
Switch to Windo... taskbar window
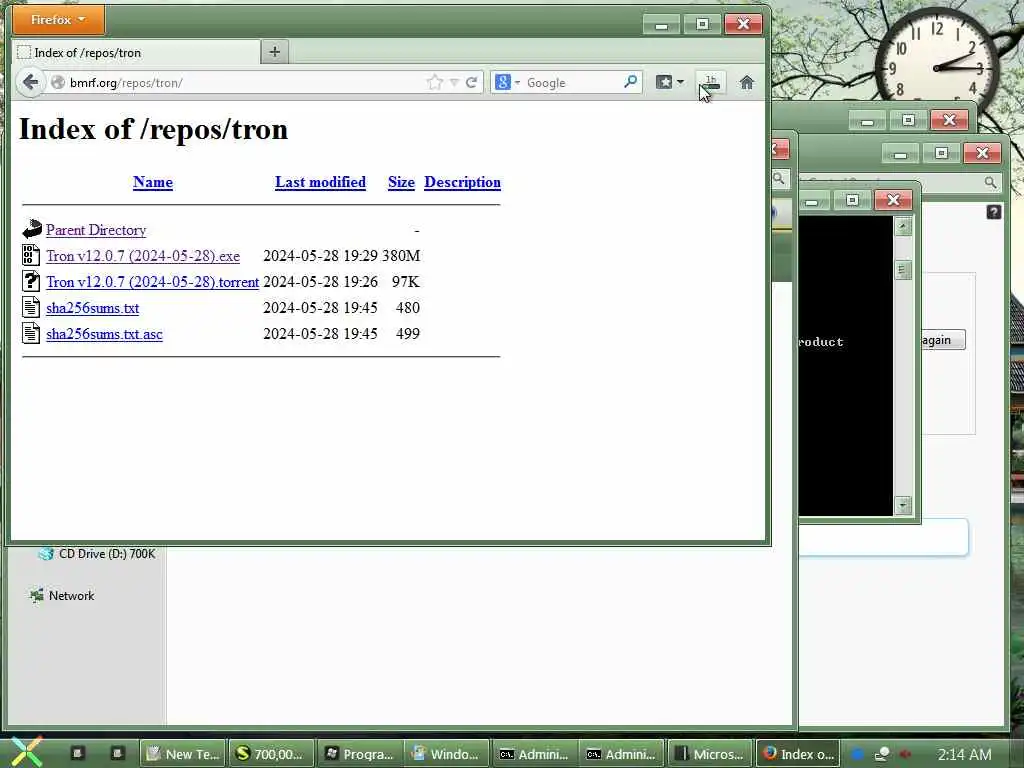click(x=447, y=754)
